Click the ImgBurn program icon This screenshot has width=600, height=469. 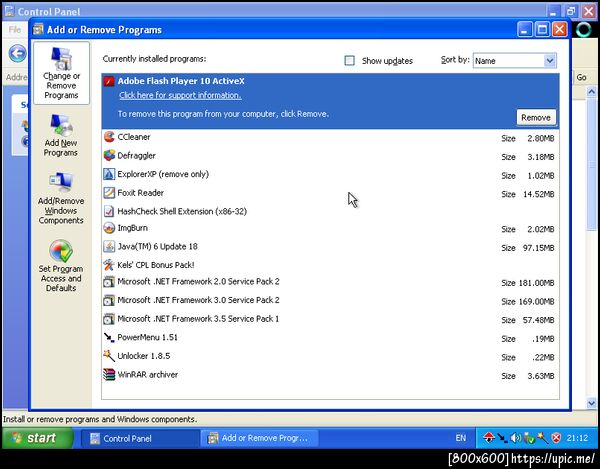click(109, 228)
